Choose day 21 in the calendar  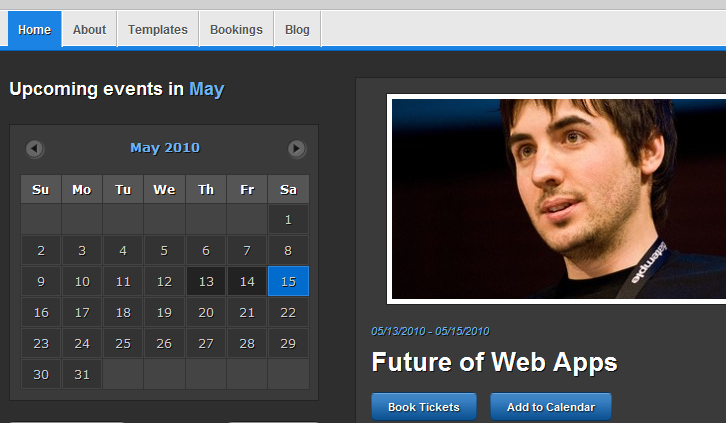pos(247,312)
